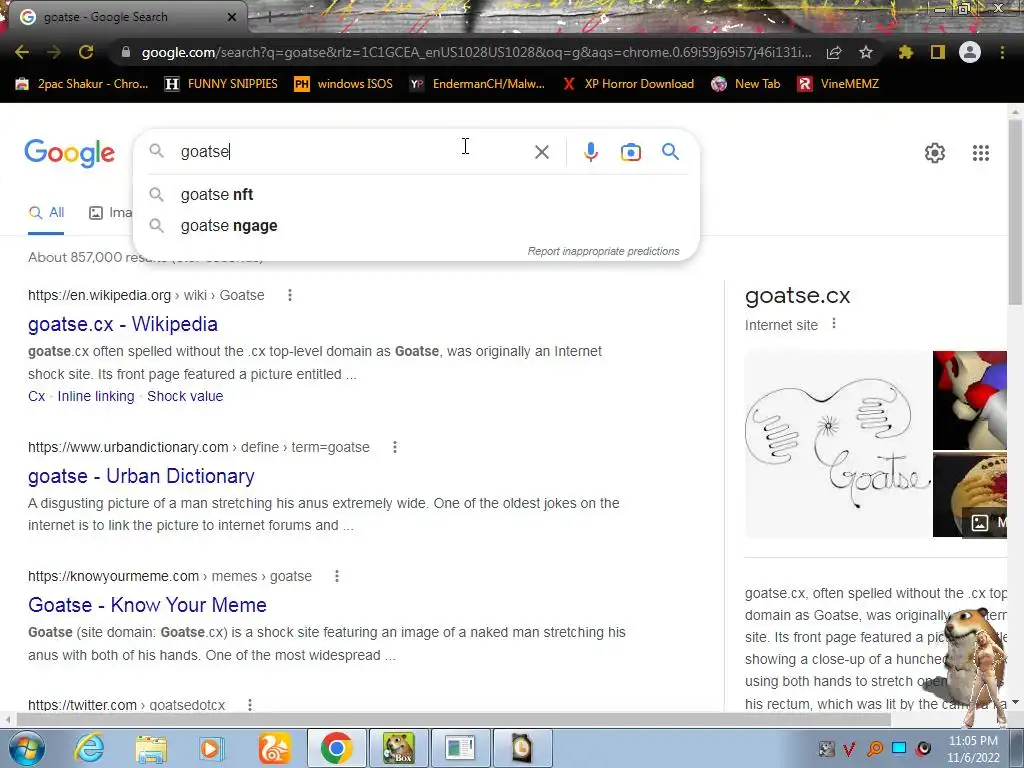Open the Goatse line-drawing thumbnail

837,444
